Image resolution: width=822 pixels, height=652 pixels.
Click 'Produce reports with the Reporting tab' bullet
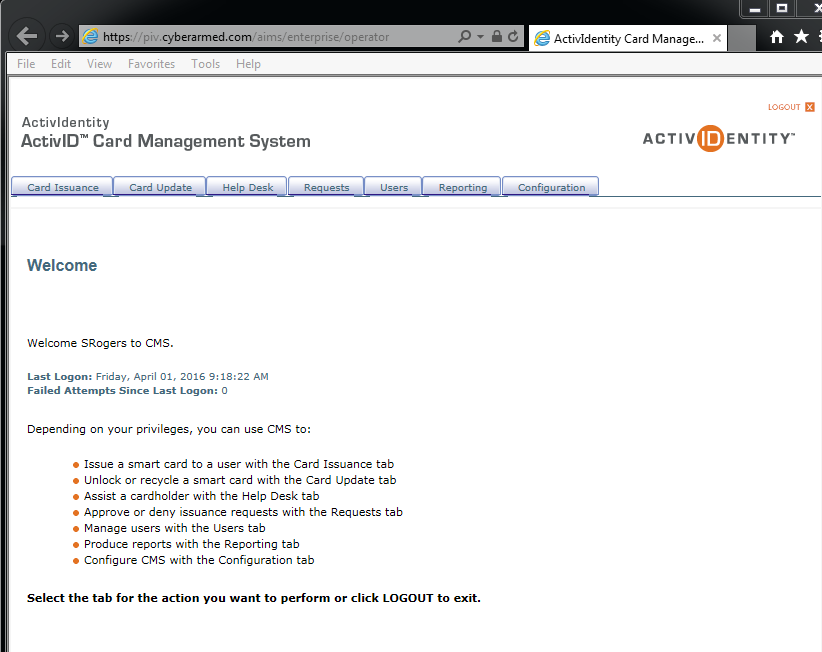[x=191, y=544]
